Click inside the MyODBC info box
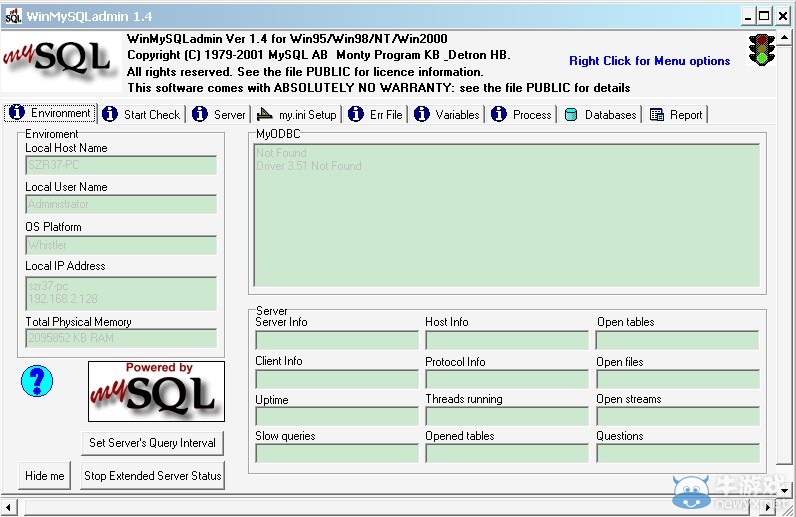The width and height of the screenshot is (796, 517). click(507, 215)
